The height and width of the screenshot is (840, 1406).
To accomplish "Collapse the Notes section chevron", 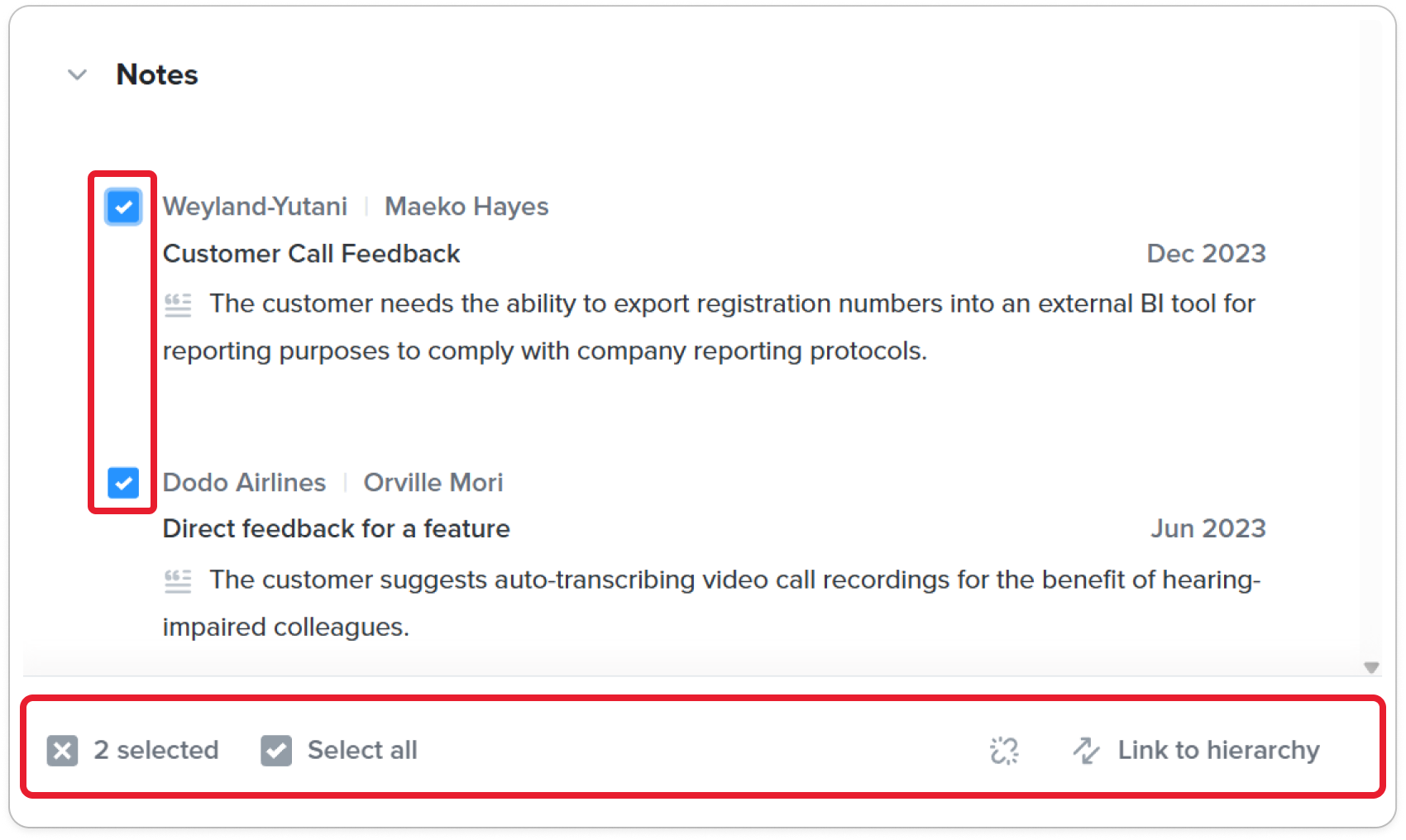I will click(77, 75).
